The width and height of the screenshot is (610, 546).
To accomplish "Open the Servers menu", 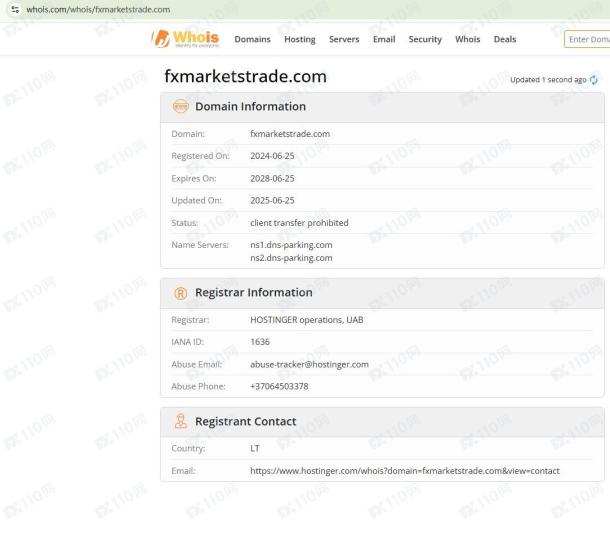I will pyautogui.click(x=344, y=39).
